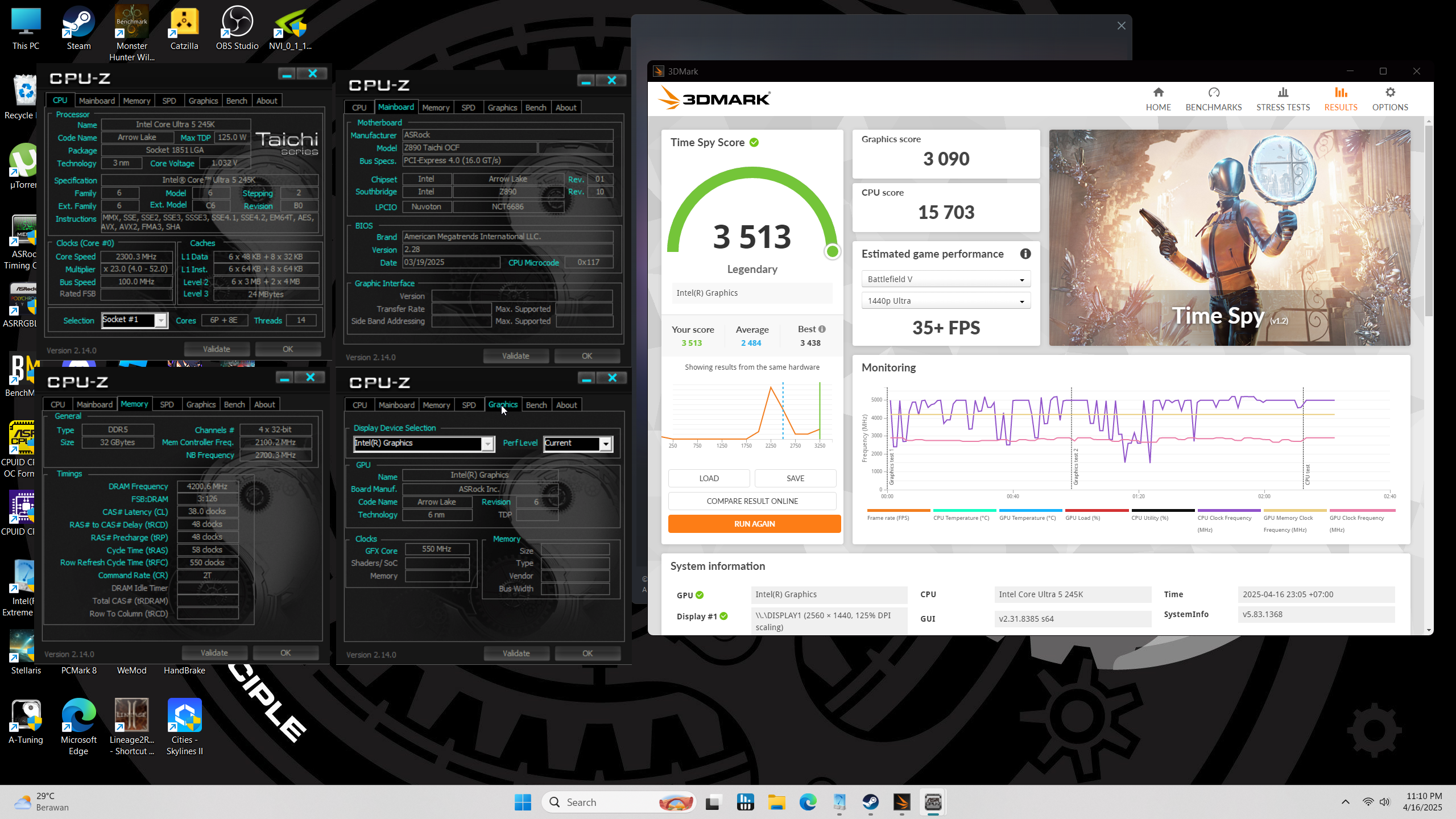The width and height of the screenshot is (1456, 819).
Task: Open CPU tab in bottom-right CPU-Z window
Action: point(359,405)
